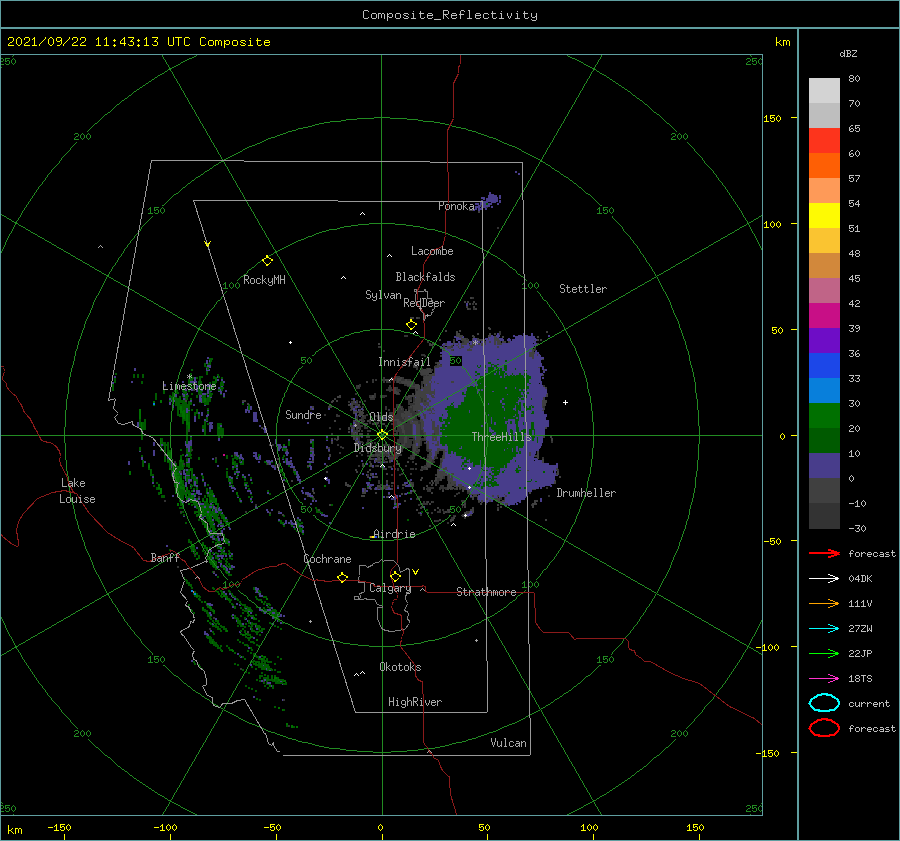Click yellow diamond marker beside RockyMH
The height and width of the screenshot is (841, 900).
coord(267,261)
